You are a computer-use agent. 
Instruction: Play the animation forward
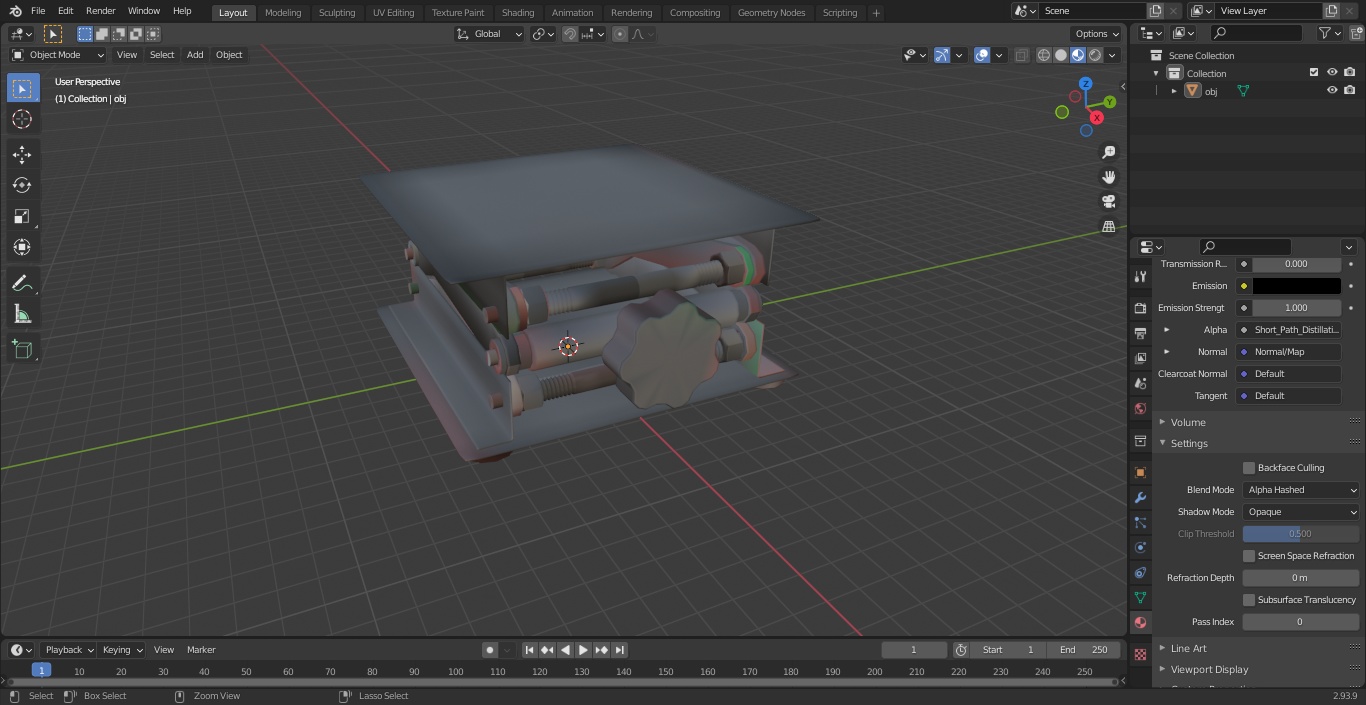pos(583,650)
